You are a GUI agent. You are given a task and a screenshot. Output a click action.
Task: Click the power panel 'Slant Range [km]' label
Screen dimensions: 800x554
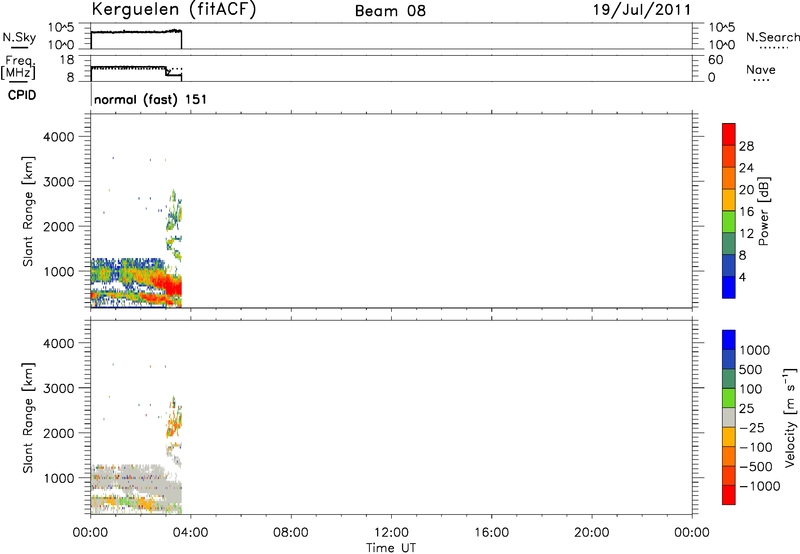(x=28, y=211)
